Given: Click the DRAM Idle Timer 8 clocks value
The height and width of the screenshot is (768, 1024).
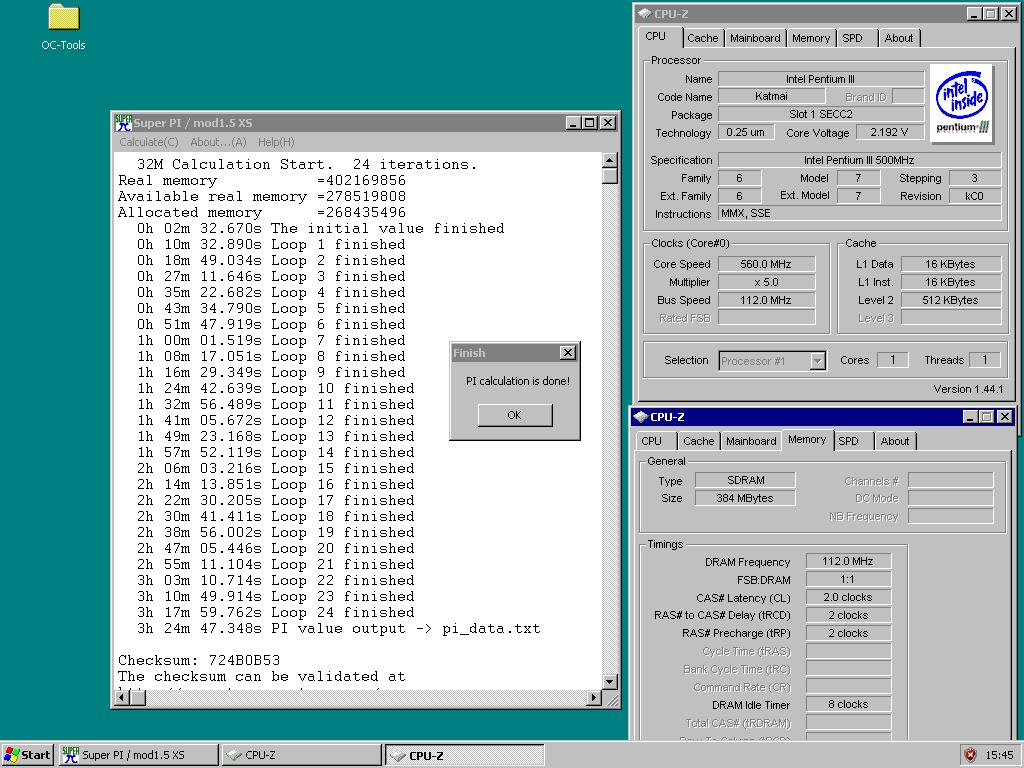Looking at the screenshot, I should pyautogui.click(x=848, y=704).
